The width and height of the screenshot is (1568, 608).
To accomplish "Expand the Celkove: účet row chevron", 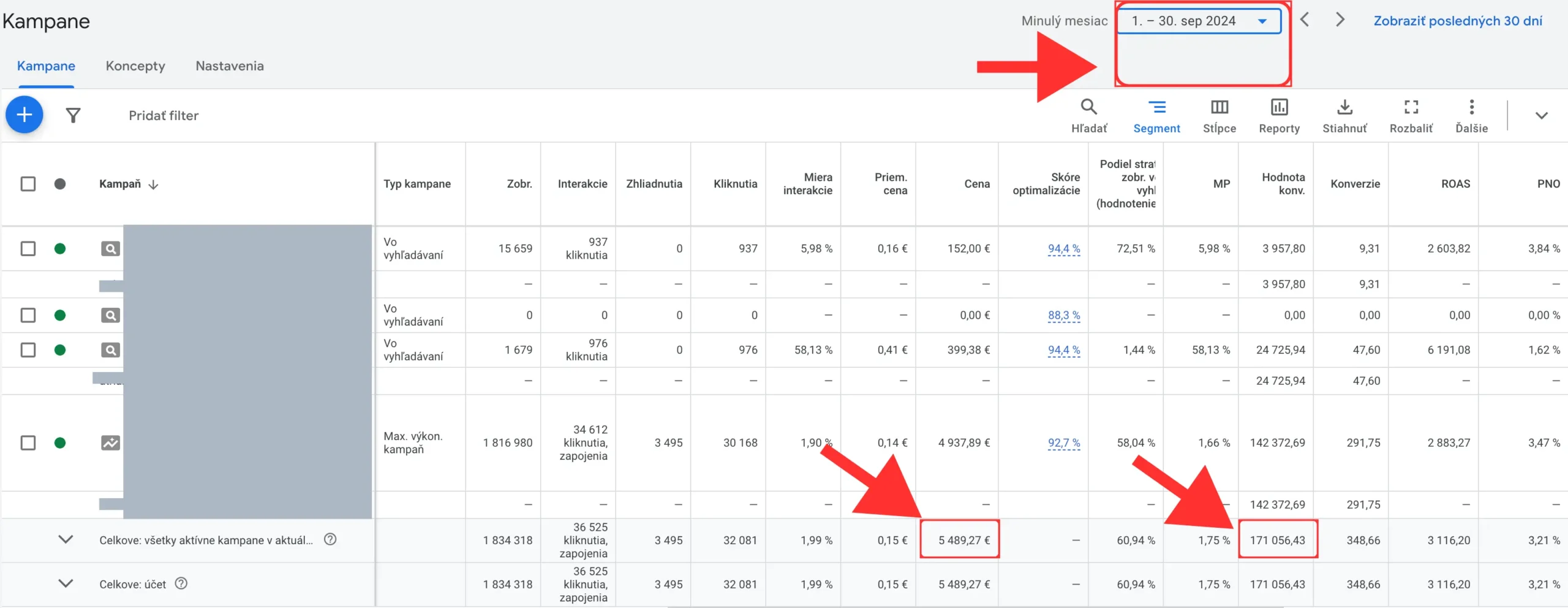I will coord(66,583).
